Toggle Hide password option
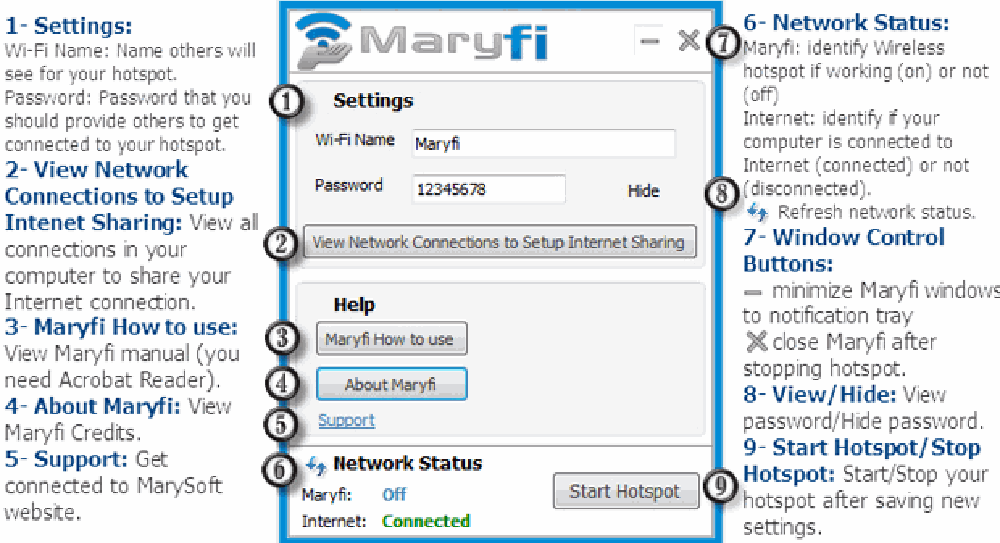This screenshot has width=1000, height=543. coord(643,191)
